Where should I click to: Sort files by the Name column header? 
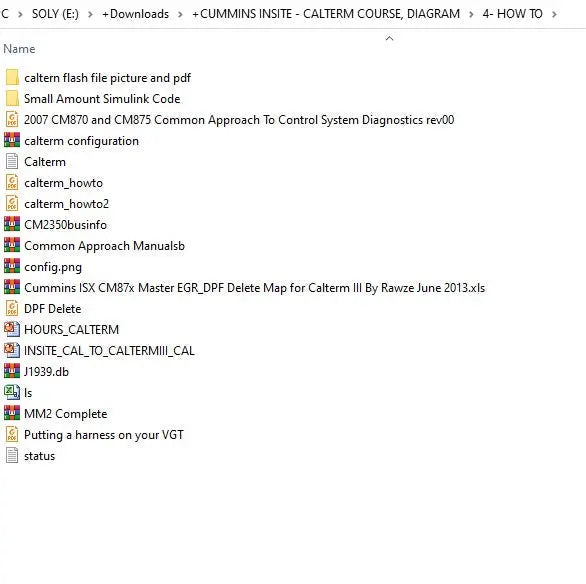(19, 49)
